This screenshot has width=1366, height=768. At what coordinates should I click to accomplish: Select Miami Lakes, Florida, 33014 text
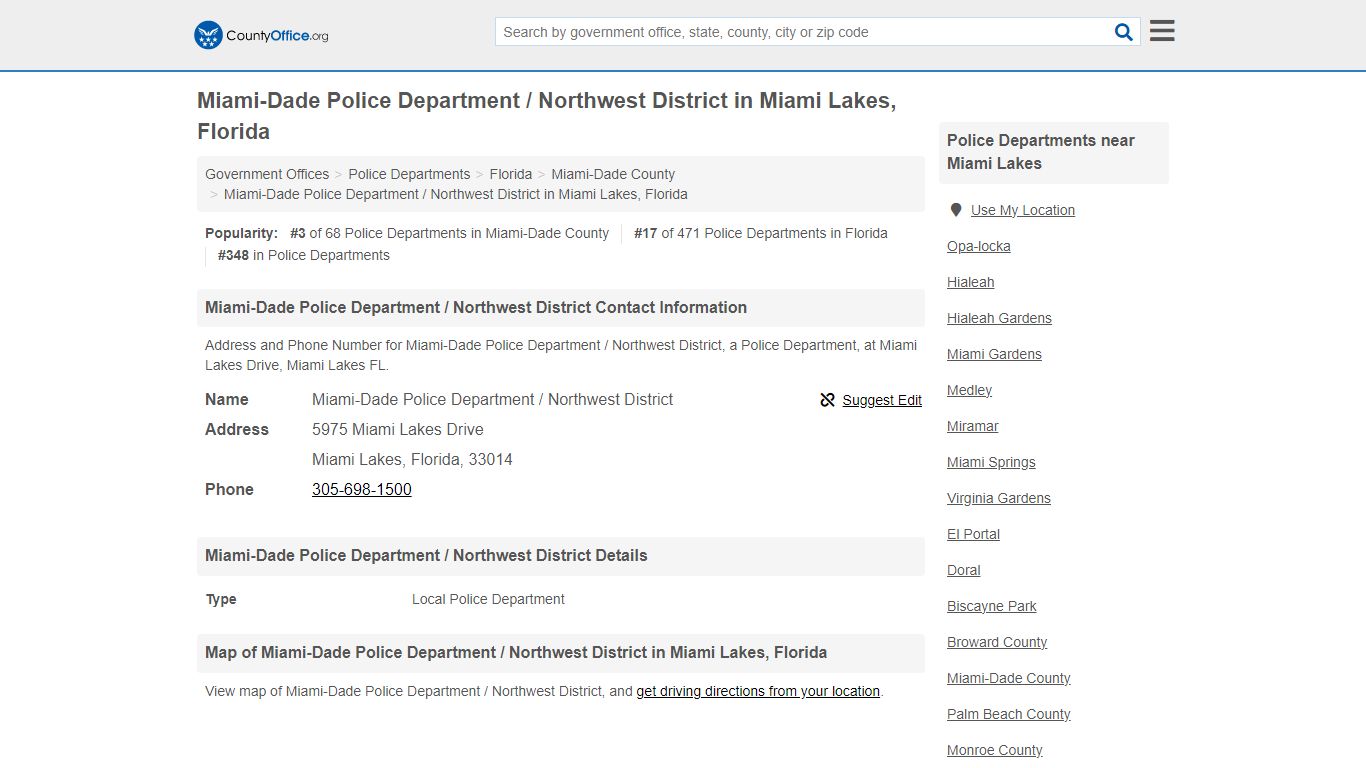[x=412, y=459]
